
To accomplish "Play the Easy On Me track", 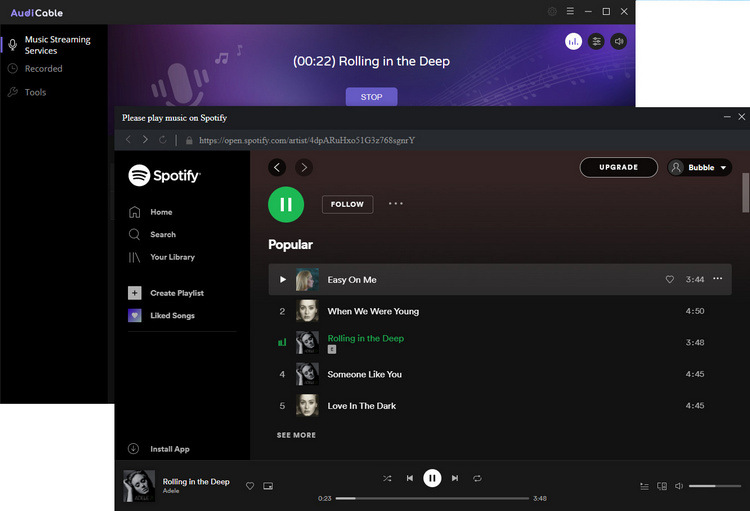I will pos(283,279).
